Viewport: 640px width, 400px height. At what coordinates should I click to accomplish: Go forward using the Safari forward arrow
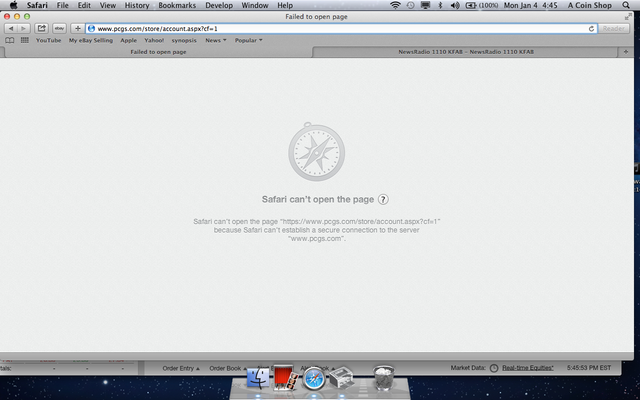[x=23, y=29]
